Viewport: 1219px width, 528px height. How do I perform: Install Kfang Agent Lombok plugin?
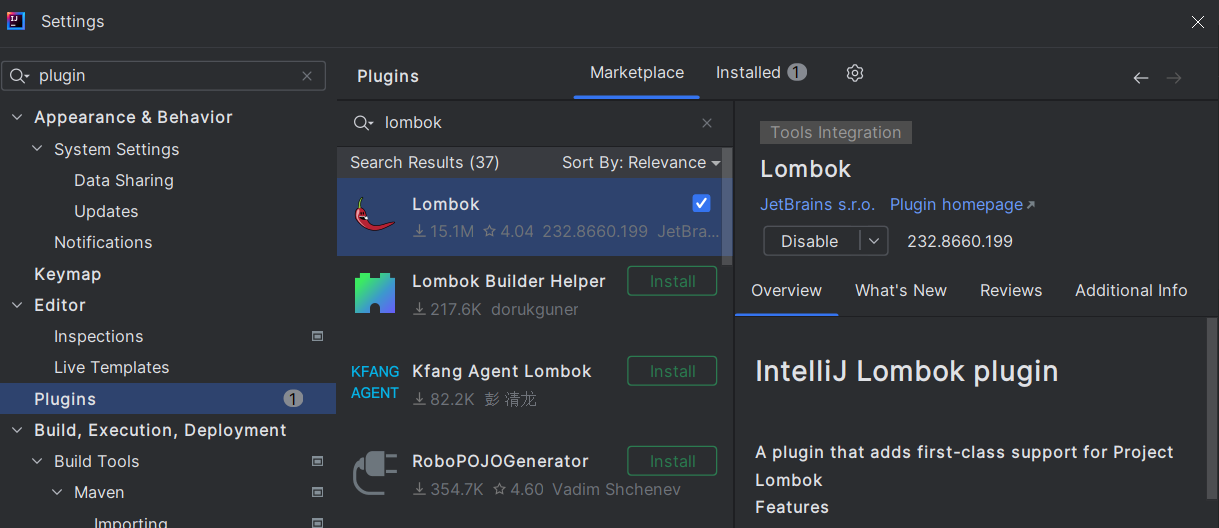pyautogui.click(x=672, y=371)
